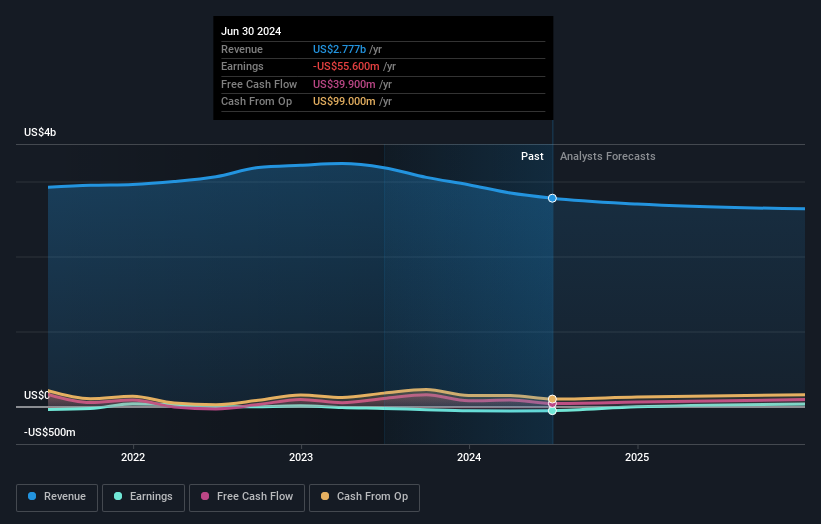Click the teal Earnings legend dot
Viewport: 821px width, 524px height.
click(118, 496)
